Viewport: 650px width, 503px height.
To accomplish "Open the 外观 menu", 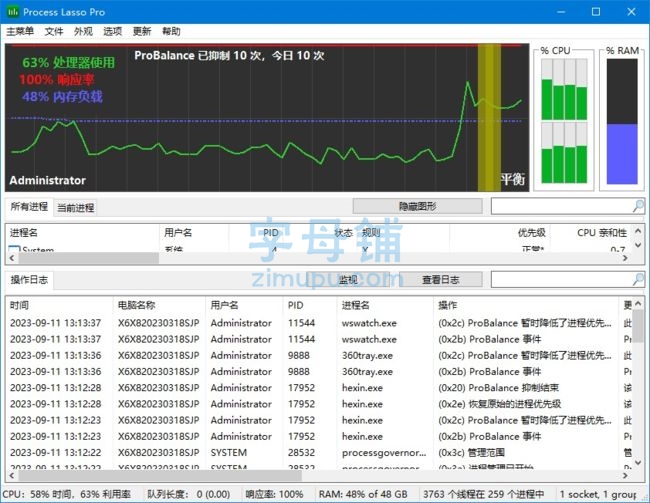I will pyautogui.click(x=83, y=31).
